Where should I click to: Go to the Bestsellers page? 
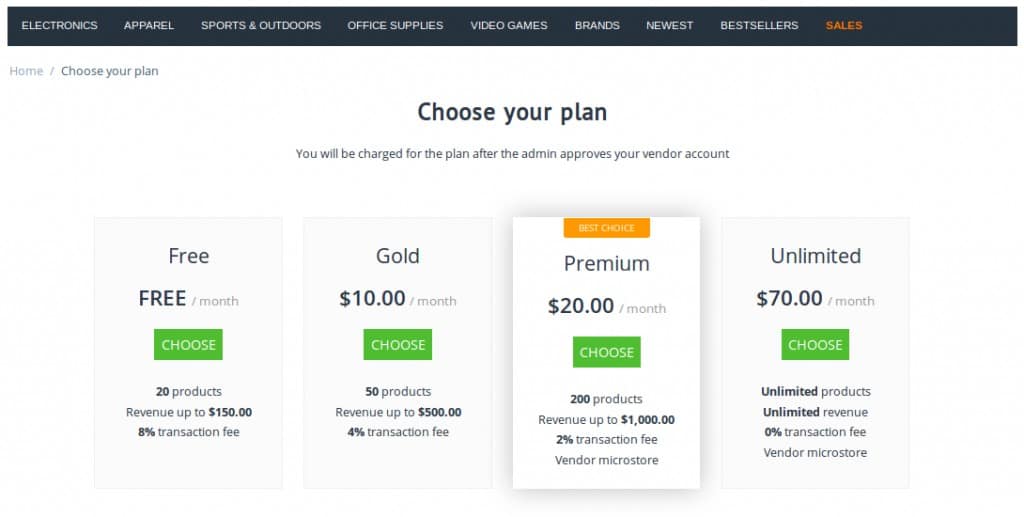(x=759, y=25)
